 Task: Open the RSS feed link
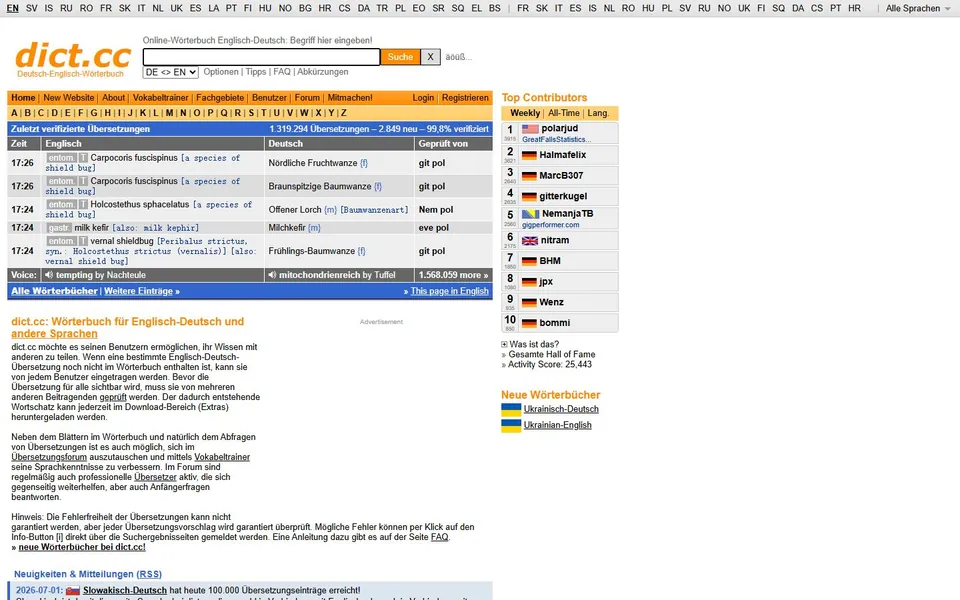tap(149, 574)
